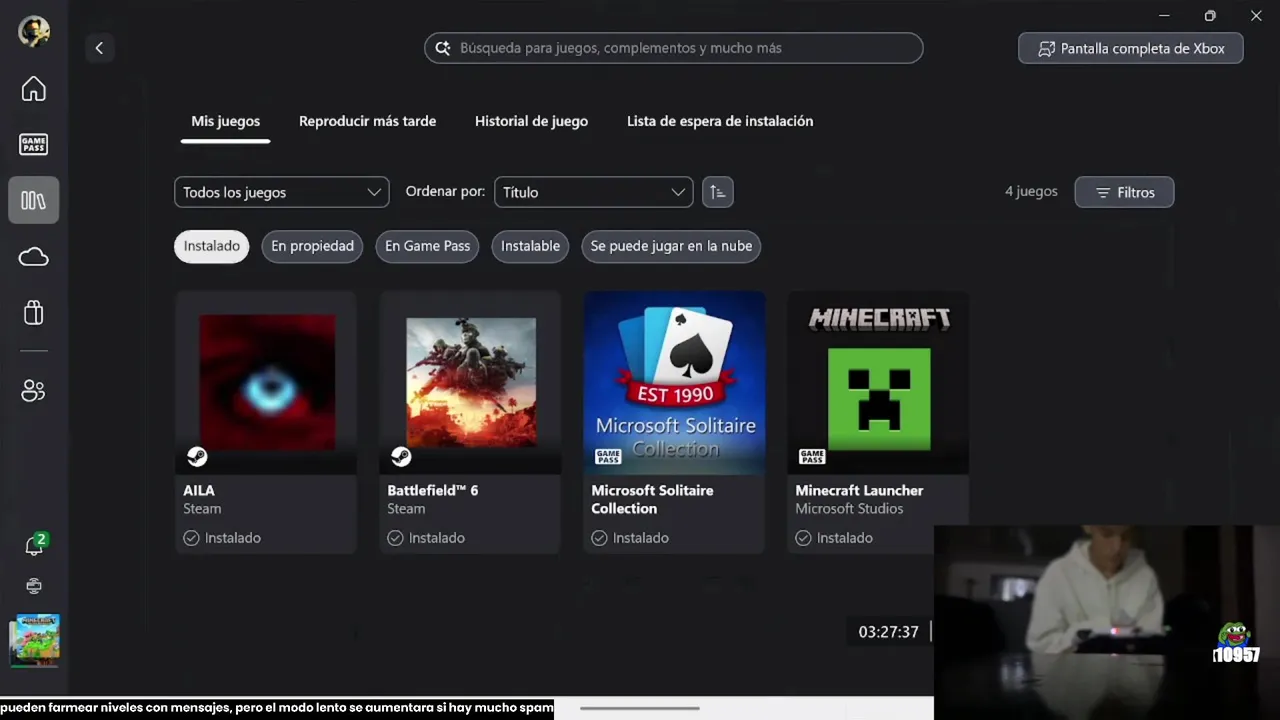This screenshot has height=720, width=1280.
Task: Click the 4 juegos count label
Action: coord(1031,191)
